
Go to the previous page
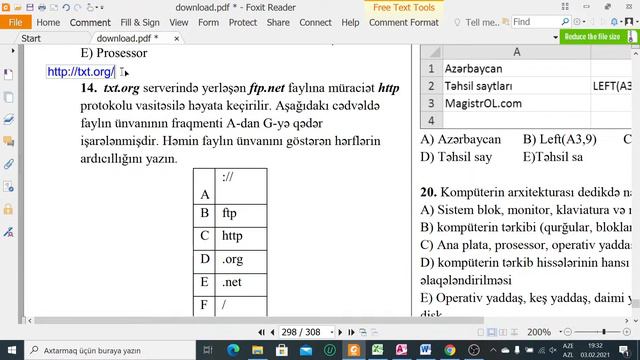[273, 332]
